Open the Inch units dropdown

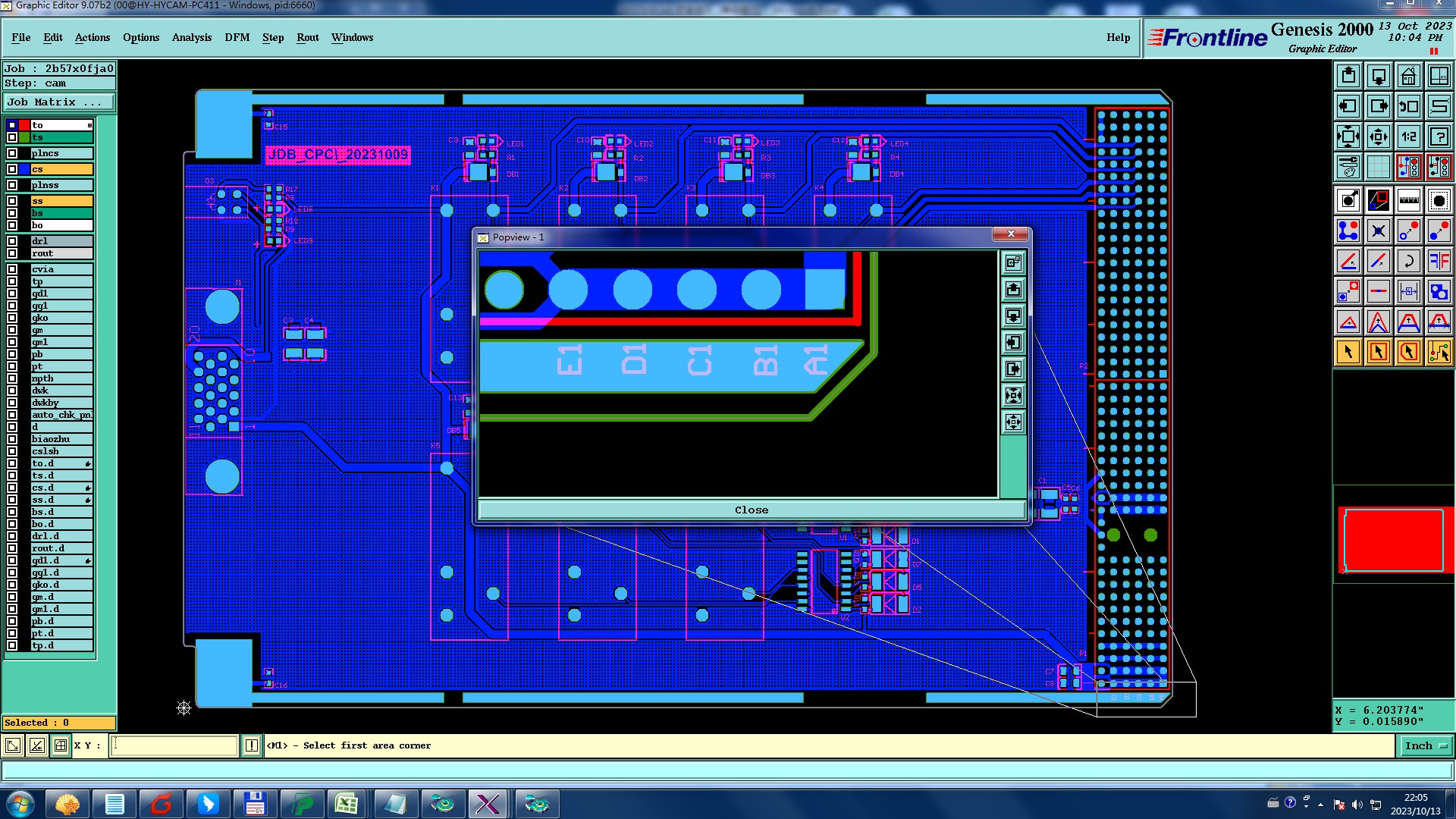tap(1425, 746)
